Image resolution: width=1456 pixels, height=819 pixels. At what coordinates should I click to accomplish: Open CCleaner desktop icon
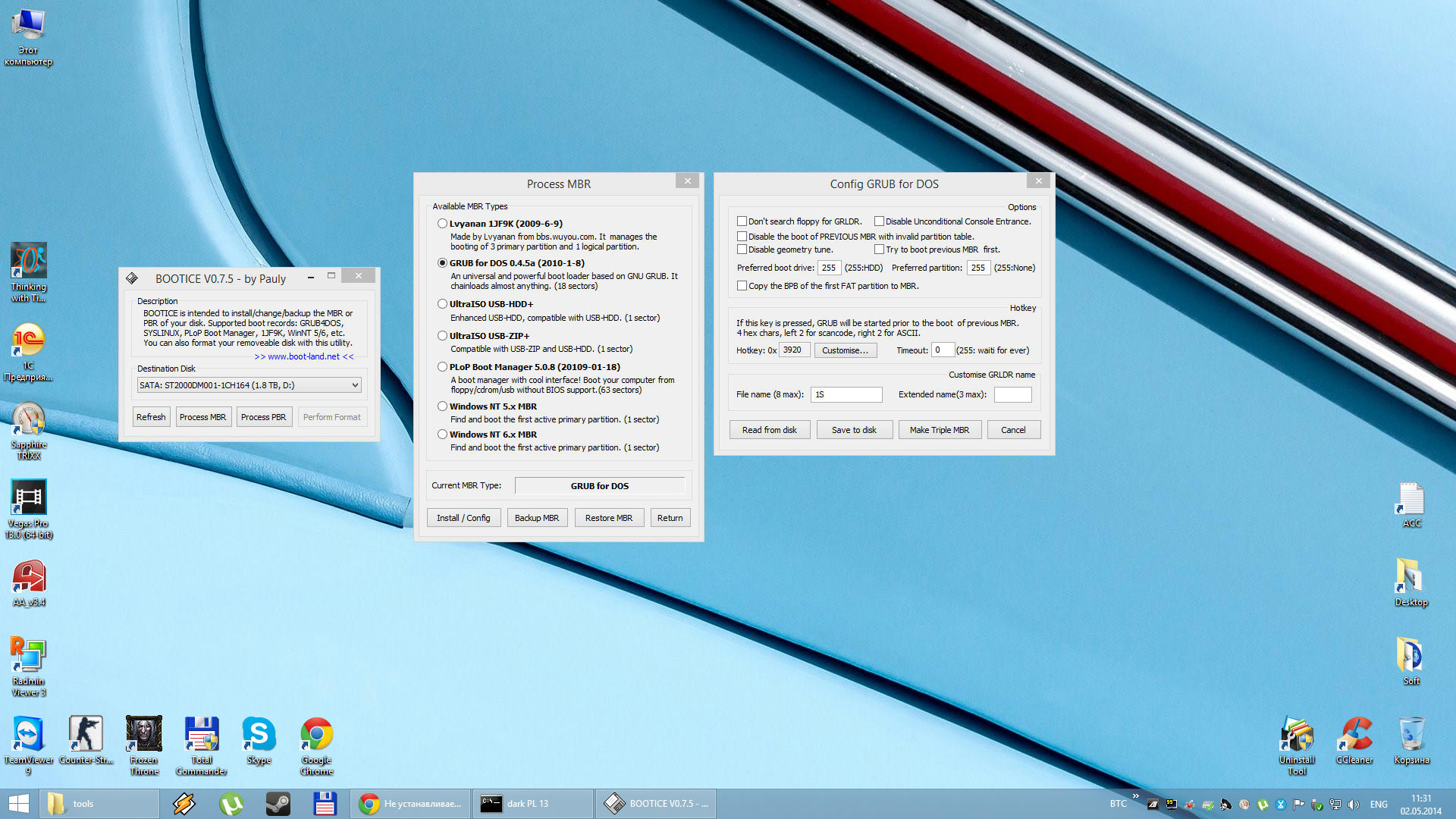(1354, 741)
